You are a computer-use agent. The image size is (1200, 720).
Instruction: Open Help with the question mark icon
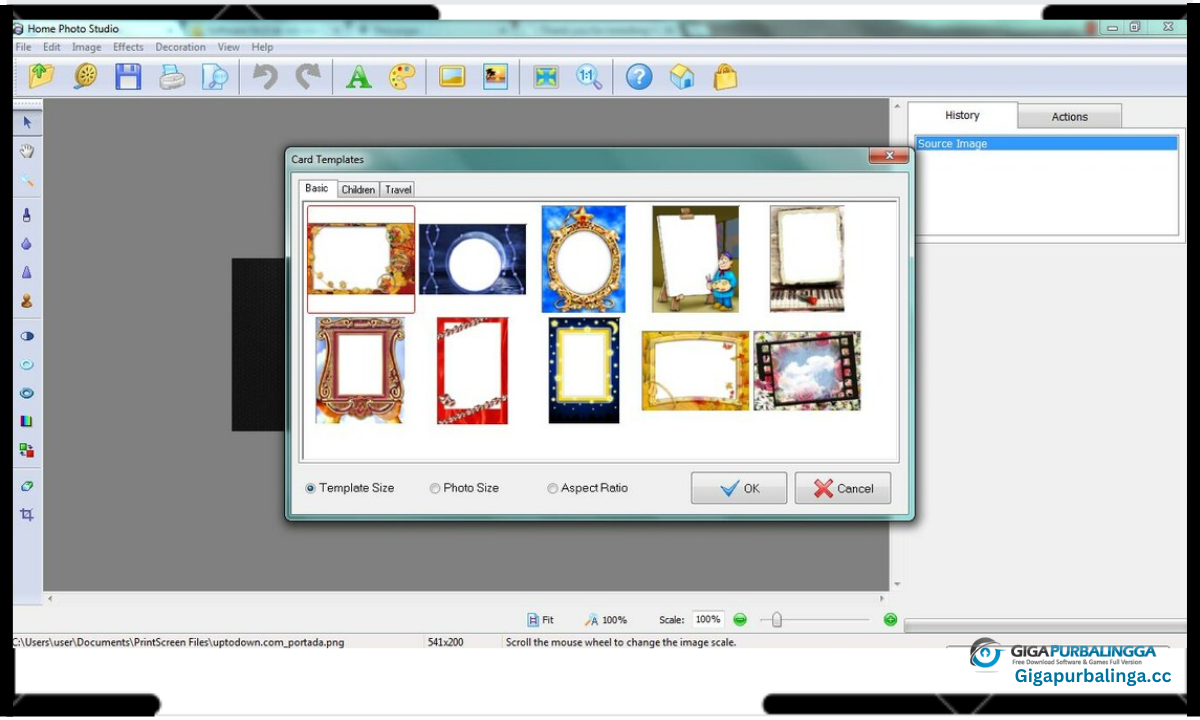(639, 76)
